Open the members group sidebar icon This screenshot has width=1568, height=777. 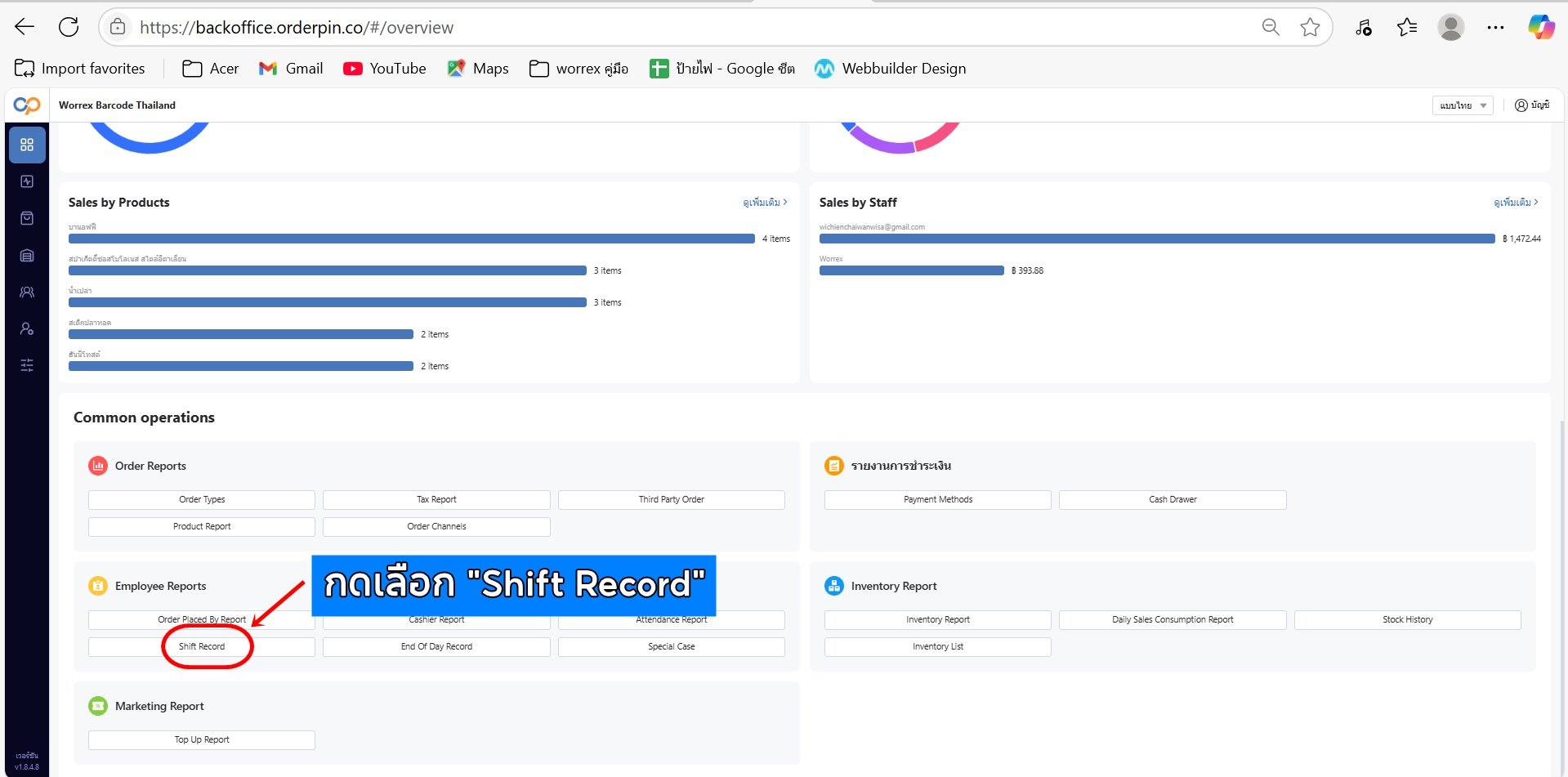(27, 292)
